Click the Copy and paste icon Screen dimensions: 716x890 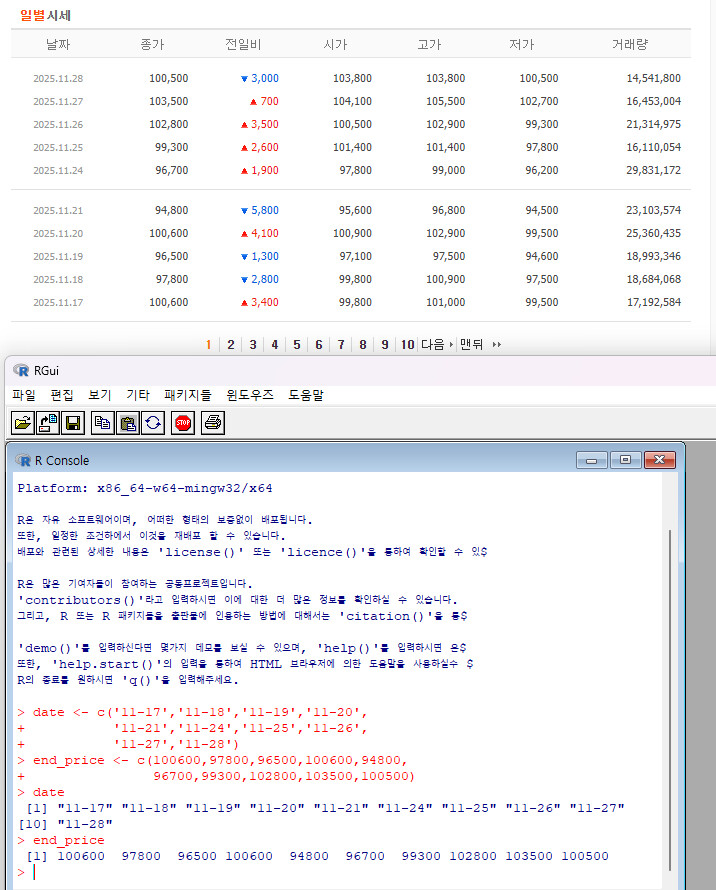(x=152, y=423)
